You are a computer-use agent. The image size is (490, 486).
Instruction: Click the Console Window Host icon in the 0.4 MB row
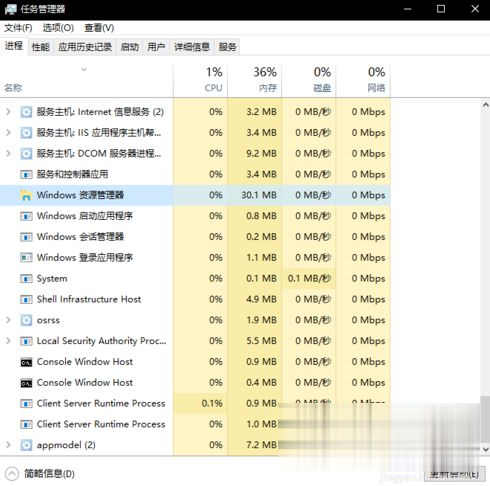26,383
